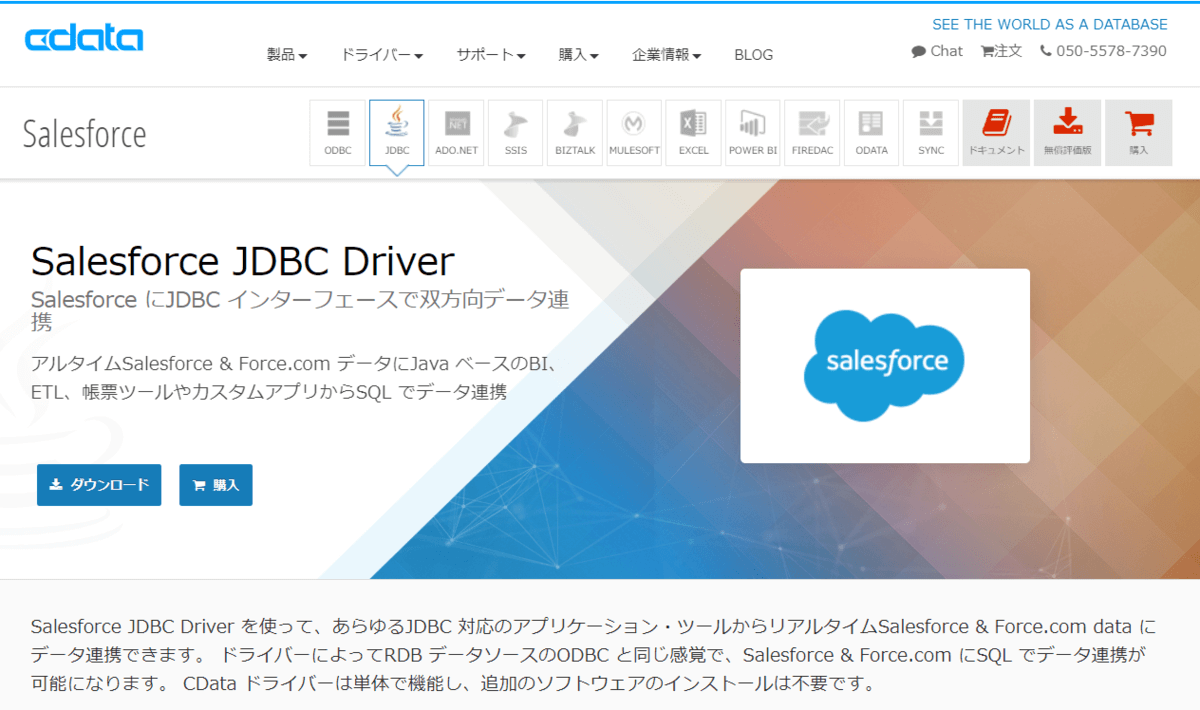The image size is (1200, 710).
Task: Open the サポート dropdown menu
Action: 489,56
